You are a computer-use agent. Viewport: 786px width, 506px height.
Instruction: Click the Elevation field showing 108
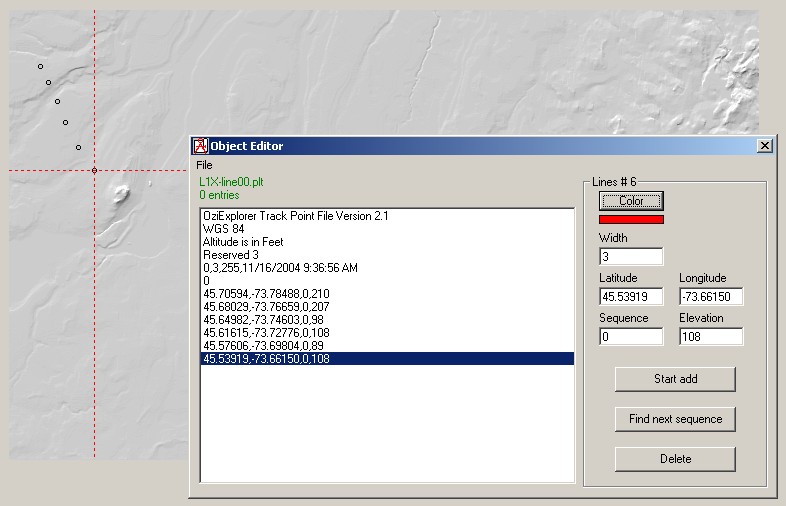(x=711, y=336)
